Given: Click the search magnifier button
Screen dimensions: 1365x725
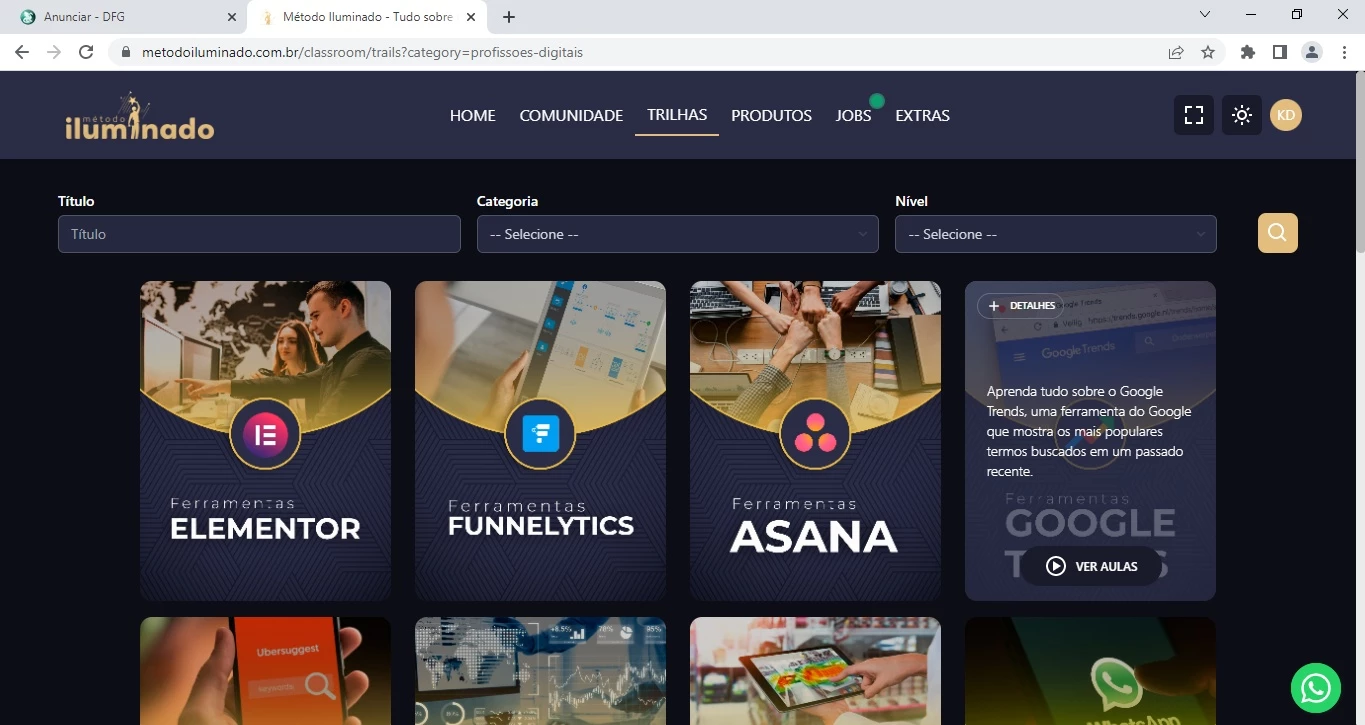Looking at the screenshot, I should pyautogui.click(x=1278, y=233).
